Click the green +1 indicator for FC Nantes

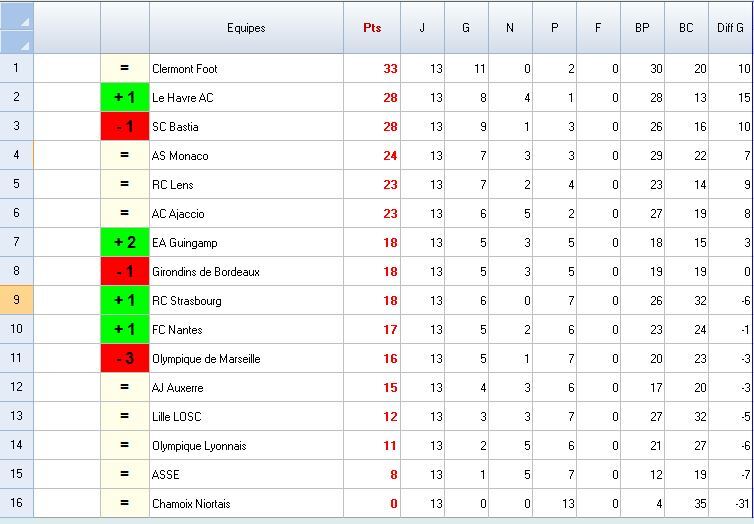(x=125, y=330)
